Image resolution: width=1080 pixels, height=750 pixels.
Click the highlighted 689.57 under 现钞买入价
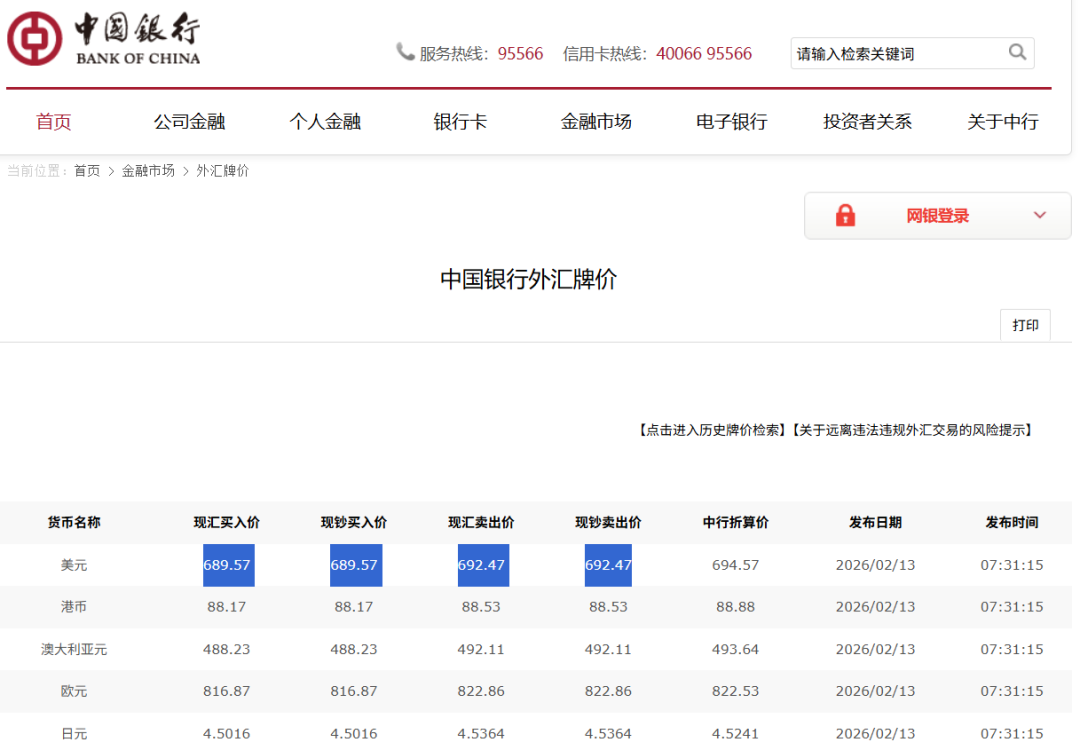click(x=356, y=565)
